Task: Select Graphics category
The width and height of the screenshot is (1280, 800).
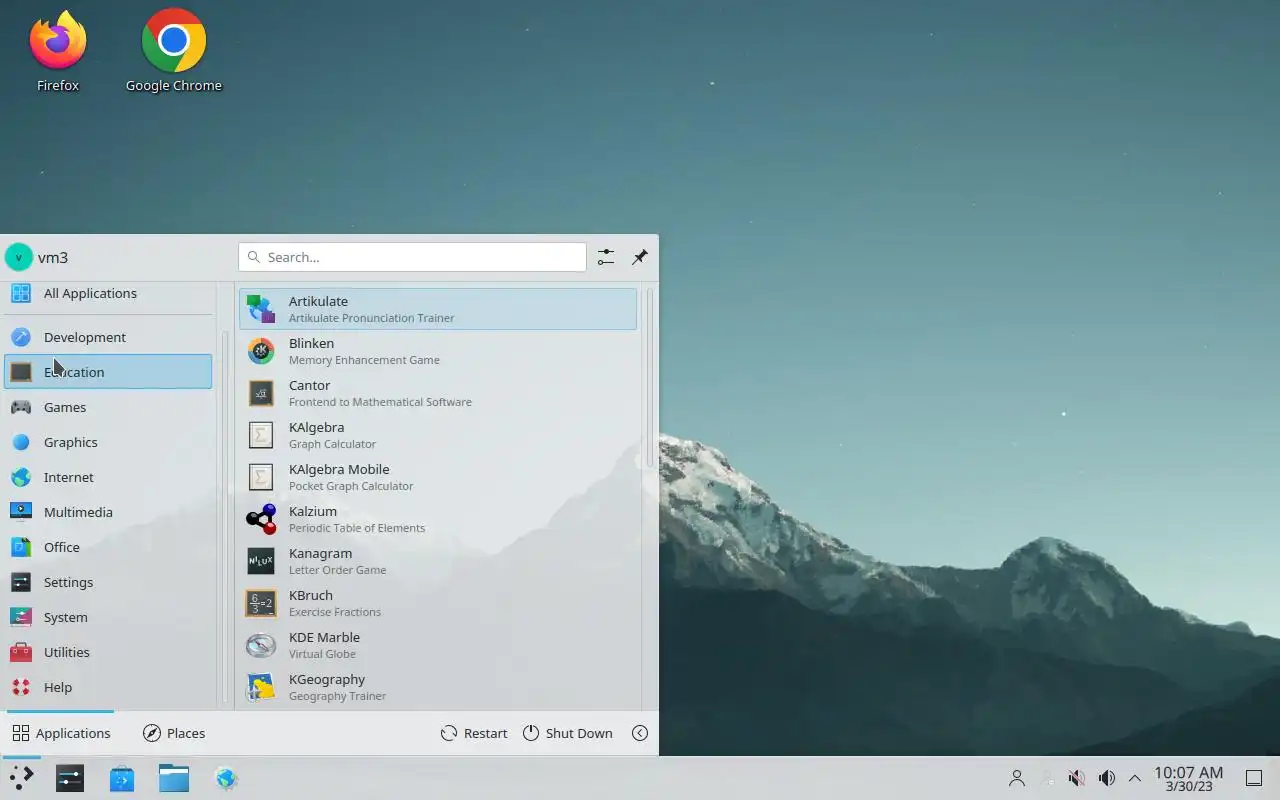Action: point(108,442)
